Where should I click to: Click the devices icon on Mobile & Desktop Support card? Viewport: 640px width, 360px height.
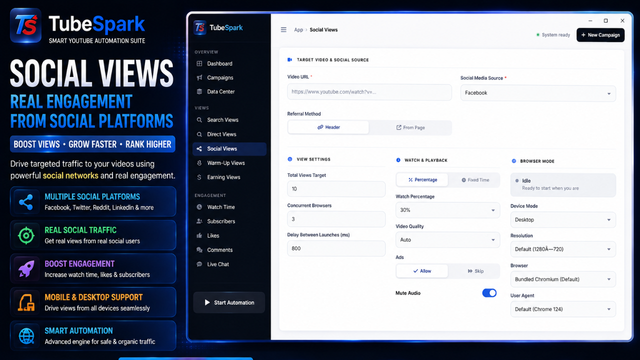26,303
